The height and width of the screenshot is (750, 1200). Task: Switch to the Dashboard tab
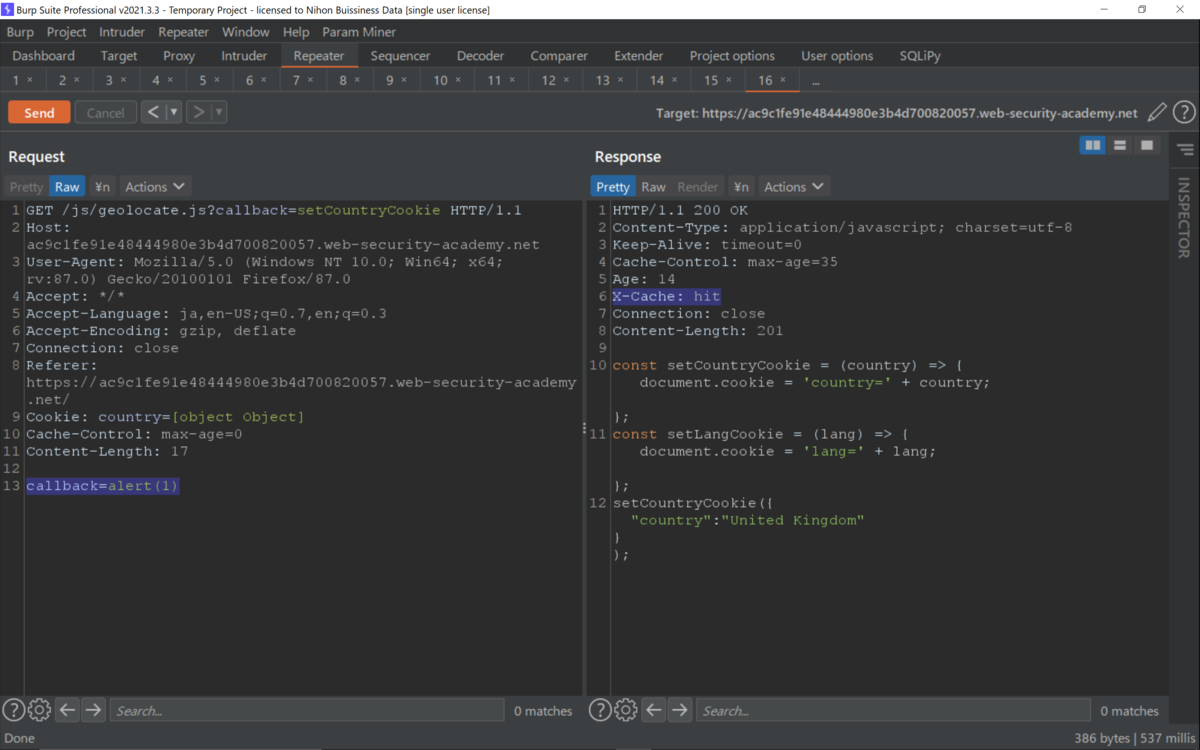point(44,56)
